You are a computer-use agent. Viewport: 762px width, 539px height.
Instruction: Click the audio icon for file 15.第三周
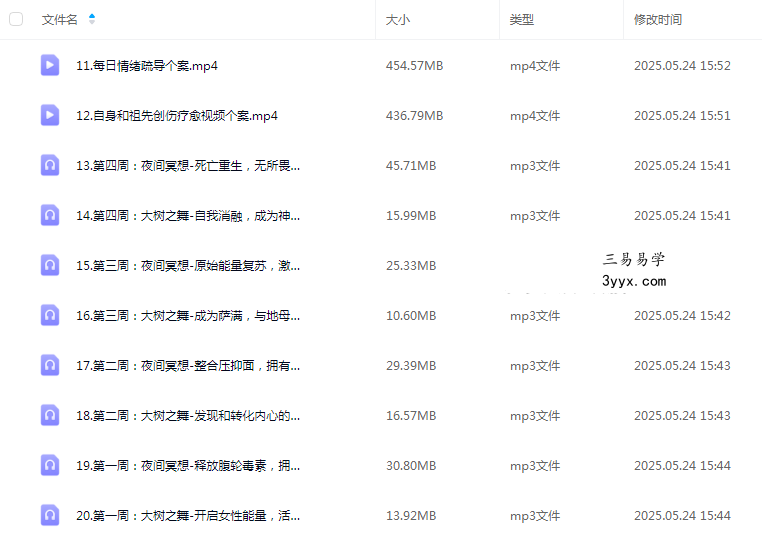[x=50, y=265]
